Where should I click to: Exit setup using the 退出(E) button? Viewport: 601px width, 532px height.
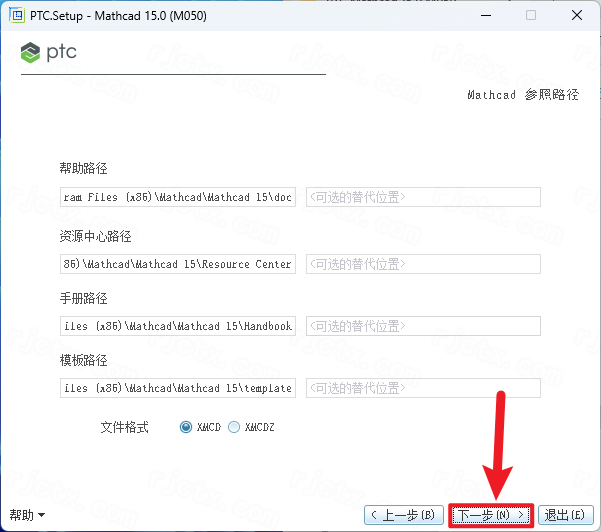[564, 515]
